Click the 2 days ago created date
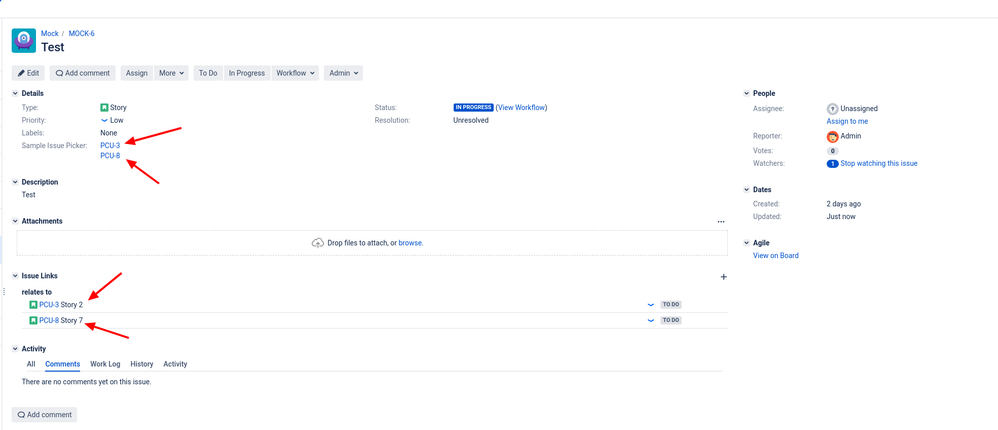The width and height of the screenshot is (998, 430). [x=844, y=204]
